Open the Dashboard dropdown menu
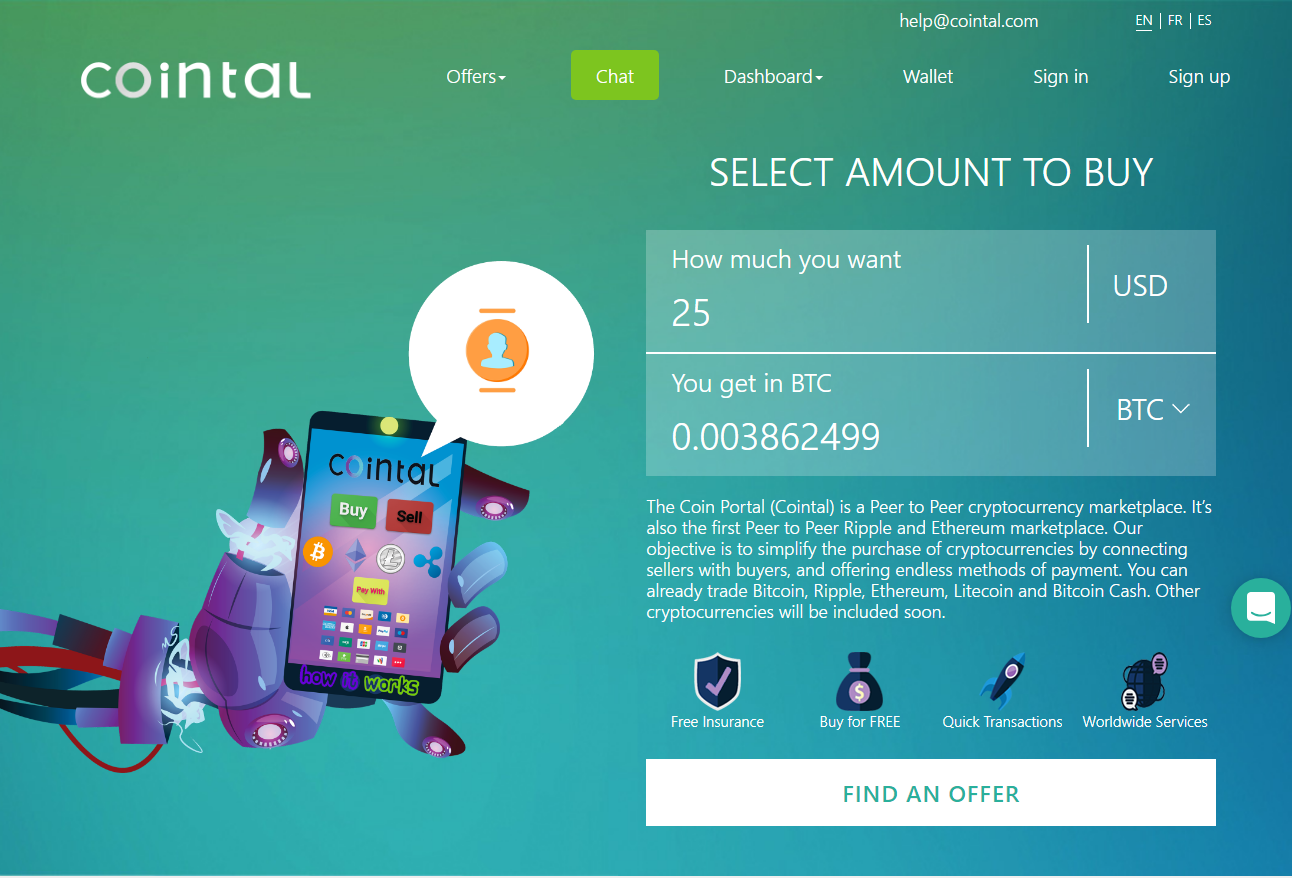 click(773, 77)
